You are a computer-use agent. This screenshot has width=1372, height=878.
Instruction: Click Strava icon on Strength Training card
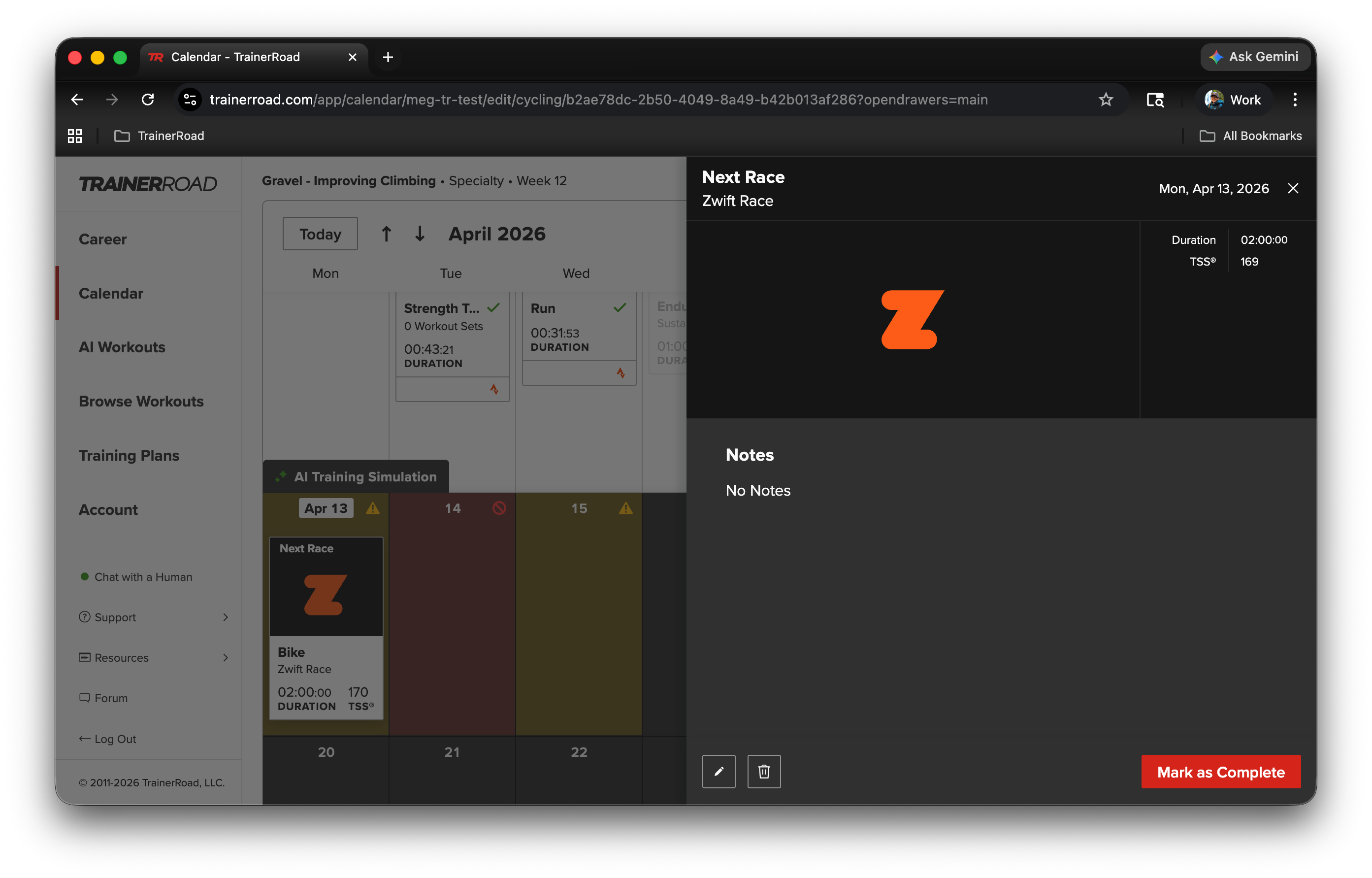tap(494, 389)
